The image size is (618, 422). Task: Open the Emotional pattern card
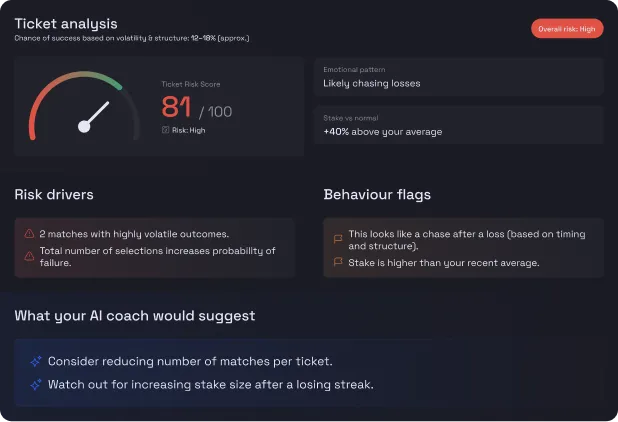click(458, 77)
